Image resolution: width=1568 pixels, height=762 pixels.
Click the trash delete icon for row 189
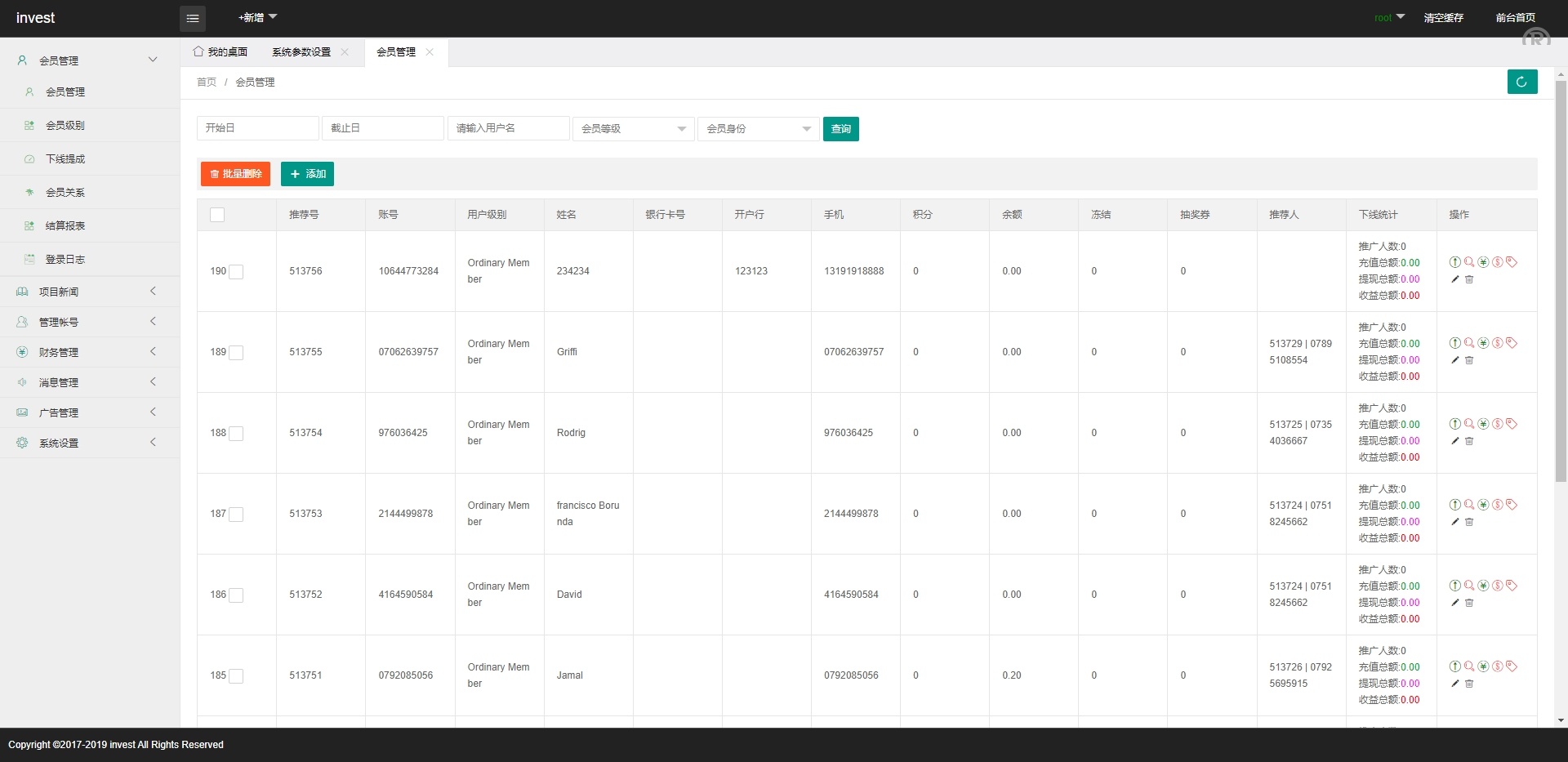pos(1469,360)
